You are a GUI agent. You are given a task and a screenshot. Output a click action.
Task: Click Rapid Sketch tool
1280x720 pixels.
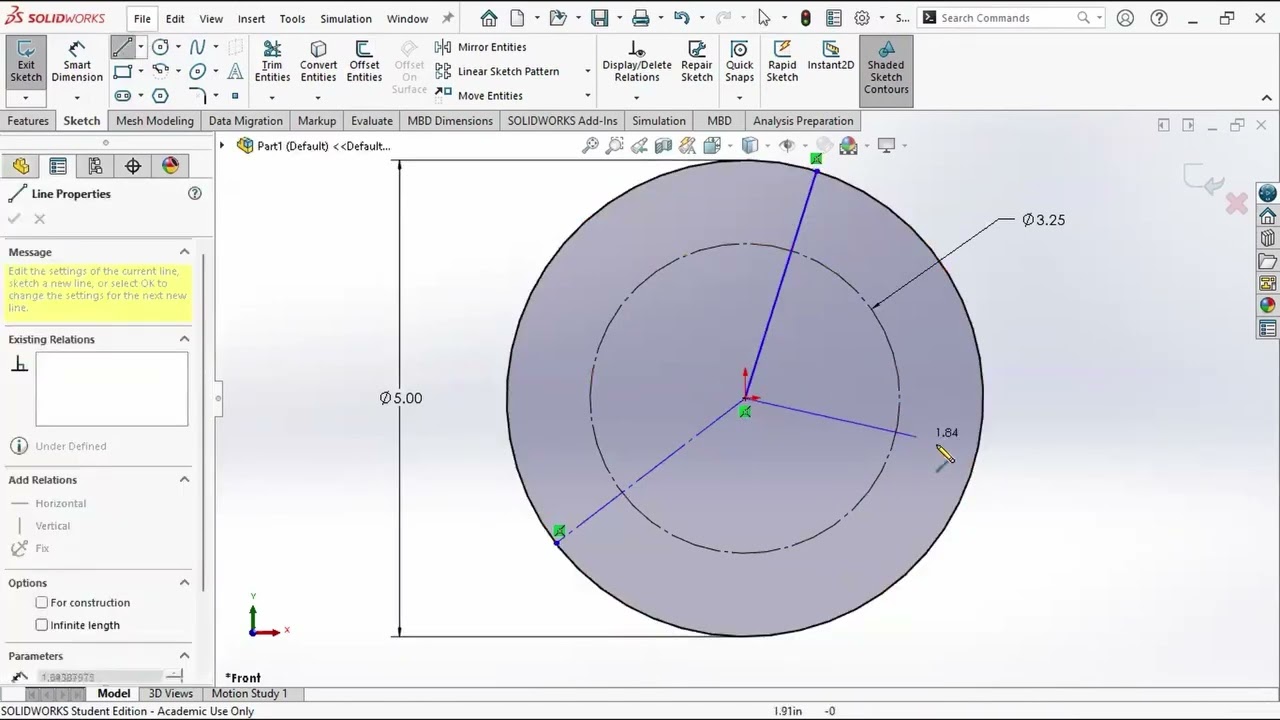pyautogui.click(x=782, y=62)
